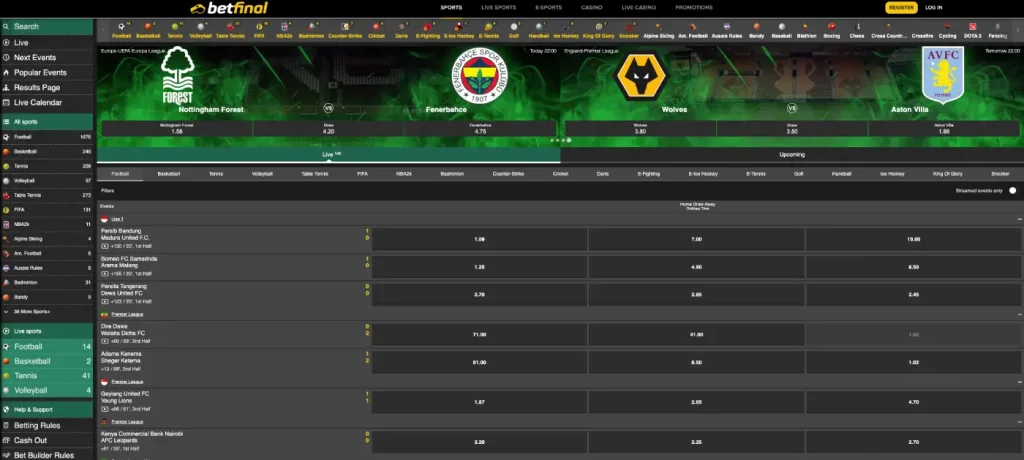Expand the 36 More Sports+ list
Image resolution: width=1024 pixels, height=460 pixels.
tap(32, 312)
